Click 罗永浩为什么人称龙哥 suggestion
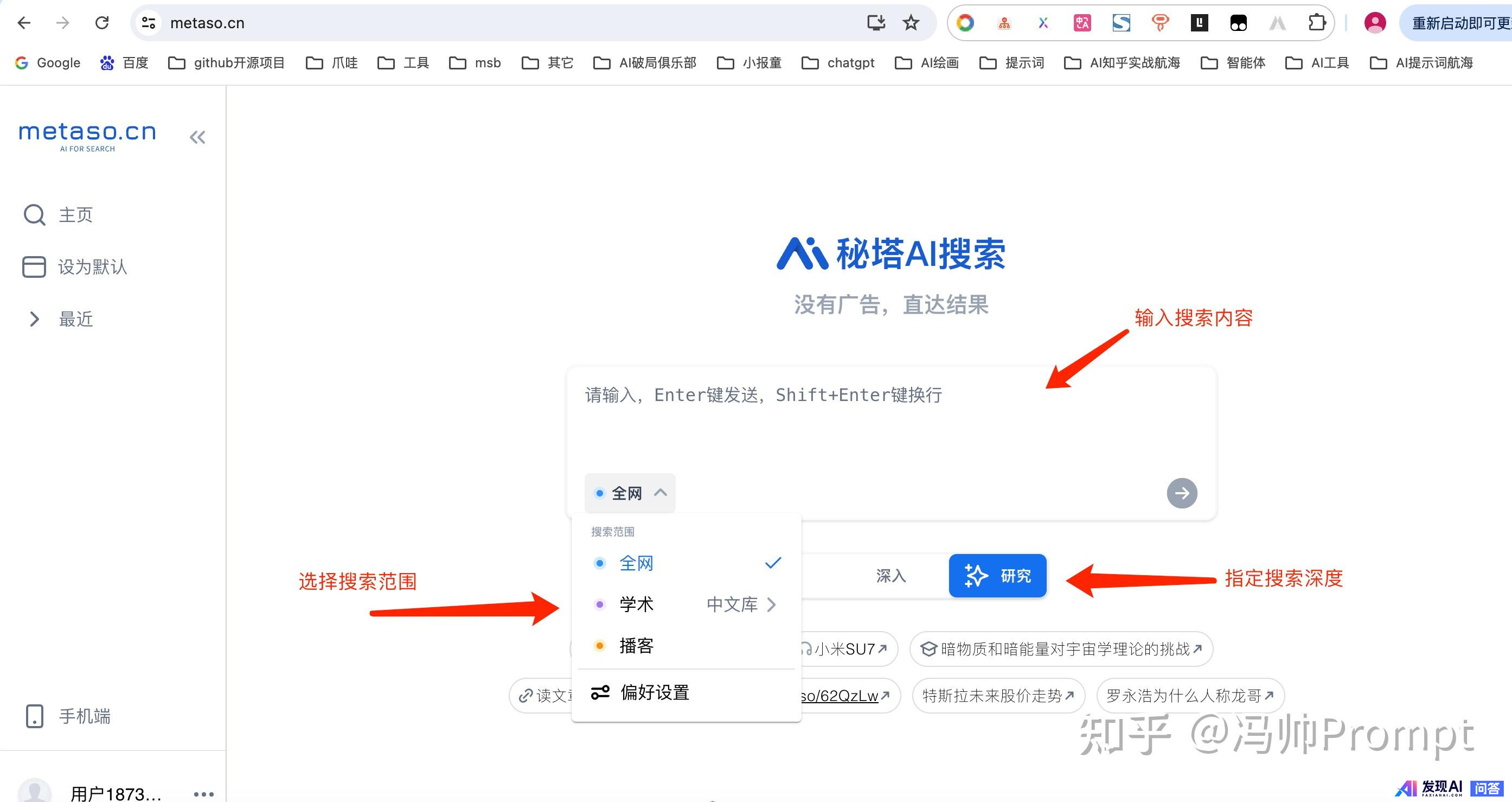This screenshot has height=802, width=1512. (1190, 696)
